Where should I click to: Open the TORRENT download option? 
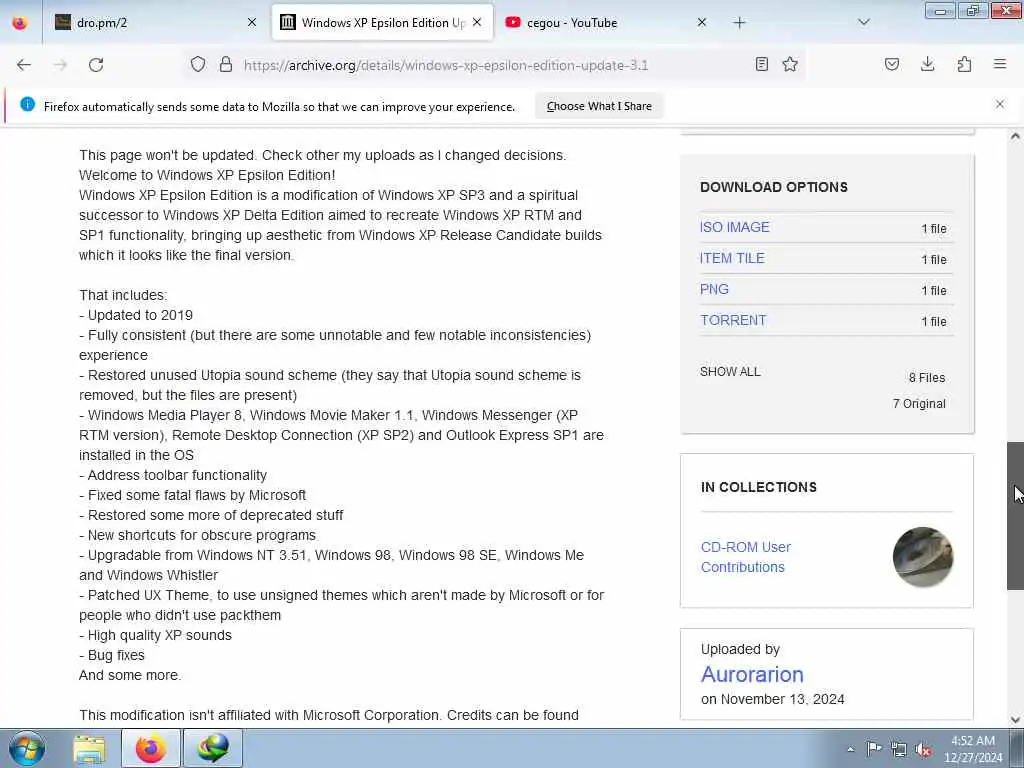(x=733, y=321)
